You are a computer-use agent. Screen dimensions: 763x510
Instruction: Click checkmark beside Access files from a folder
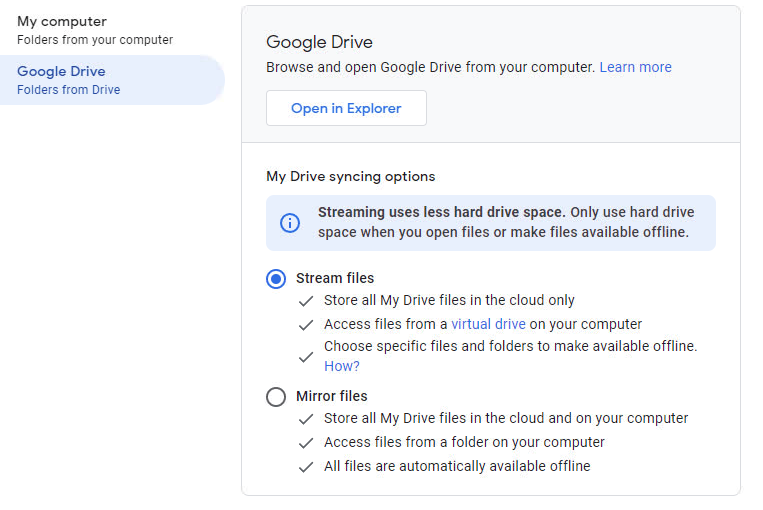306,443
